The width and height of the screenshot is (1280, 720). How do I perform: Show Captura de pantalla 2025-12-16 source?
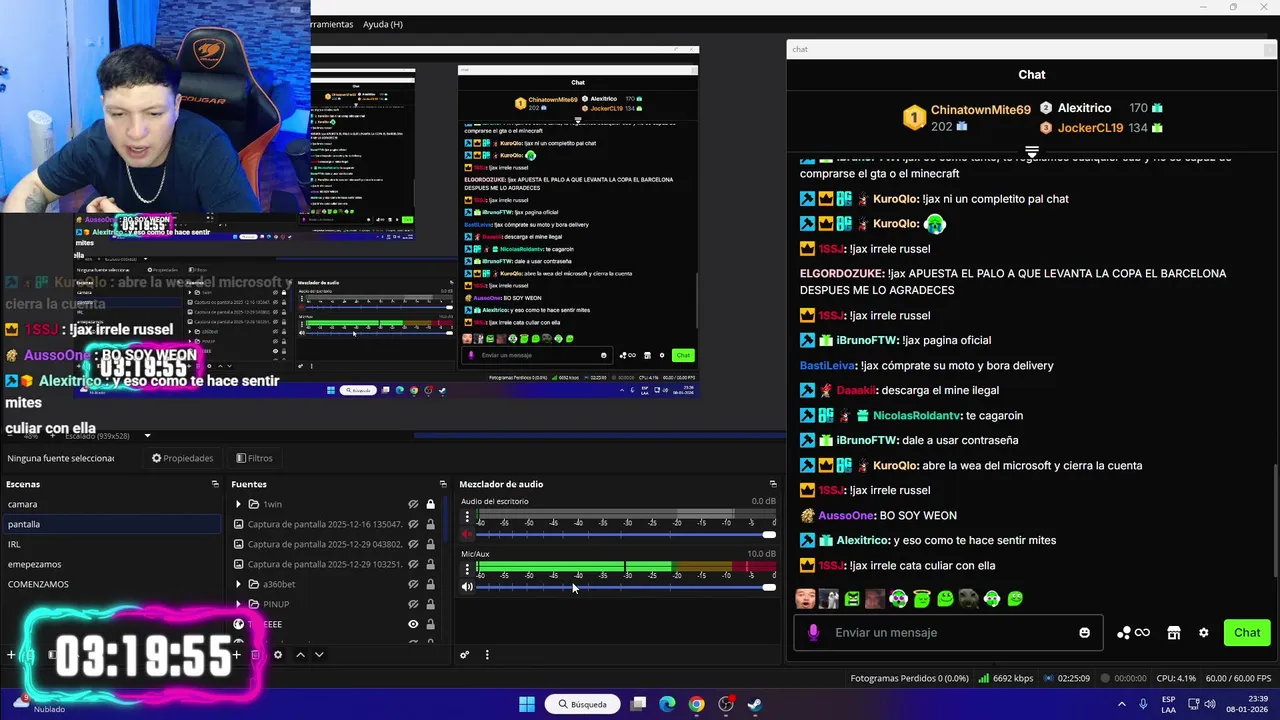(413, 524)
